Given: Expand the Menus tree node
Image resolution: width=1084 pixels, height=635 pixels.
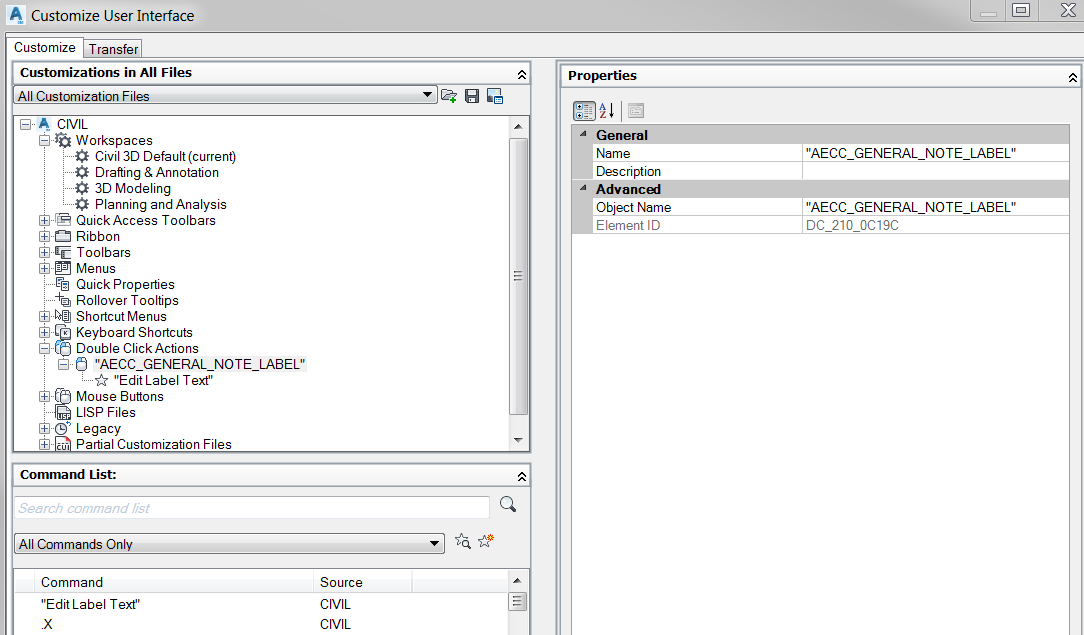Looking at the screenshot, I should click(44, 268).
